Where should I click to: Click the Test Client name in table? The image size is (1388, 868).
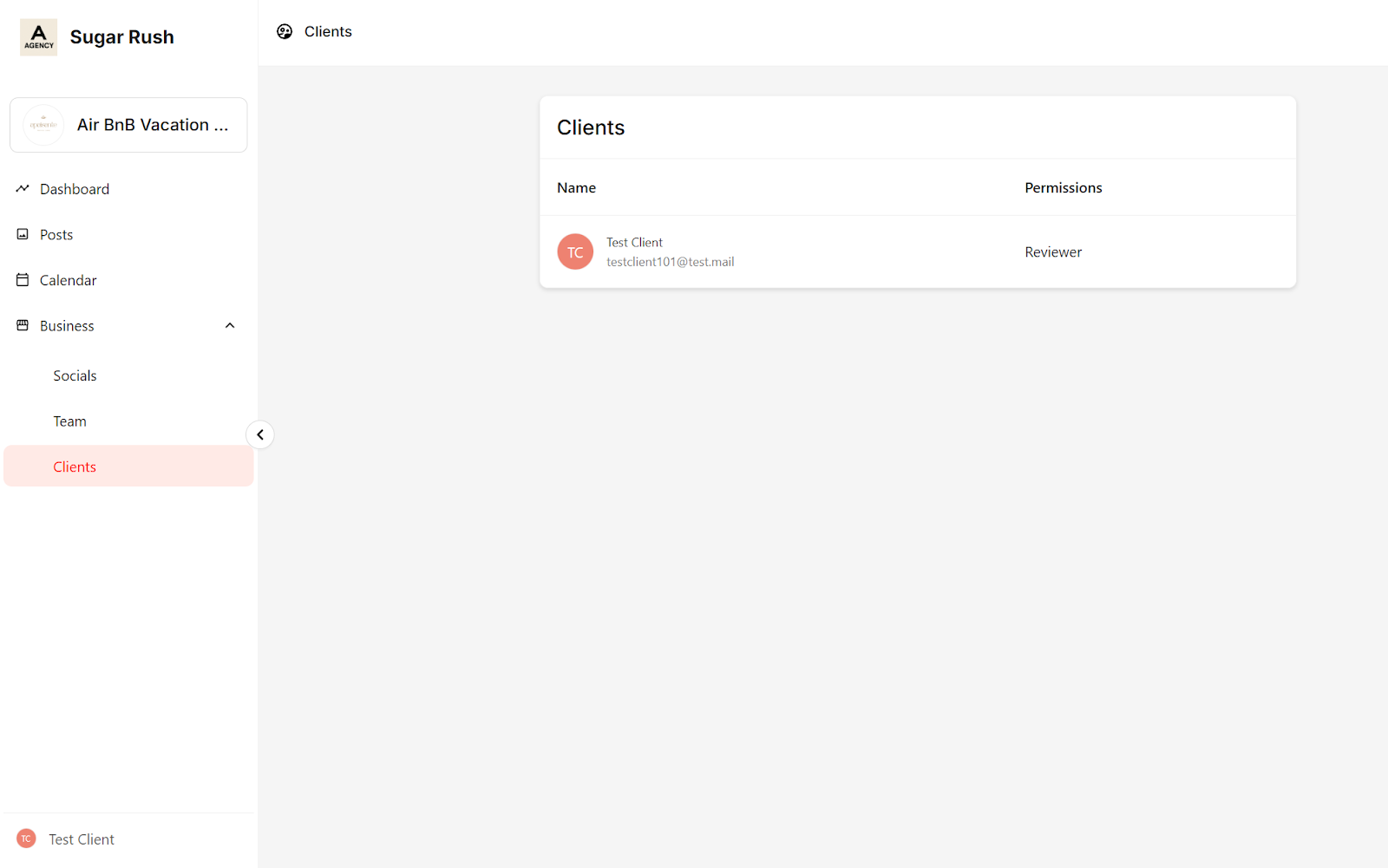[x=634, y=243]
